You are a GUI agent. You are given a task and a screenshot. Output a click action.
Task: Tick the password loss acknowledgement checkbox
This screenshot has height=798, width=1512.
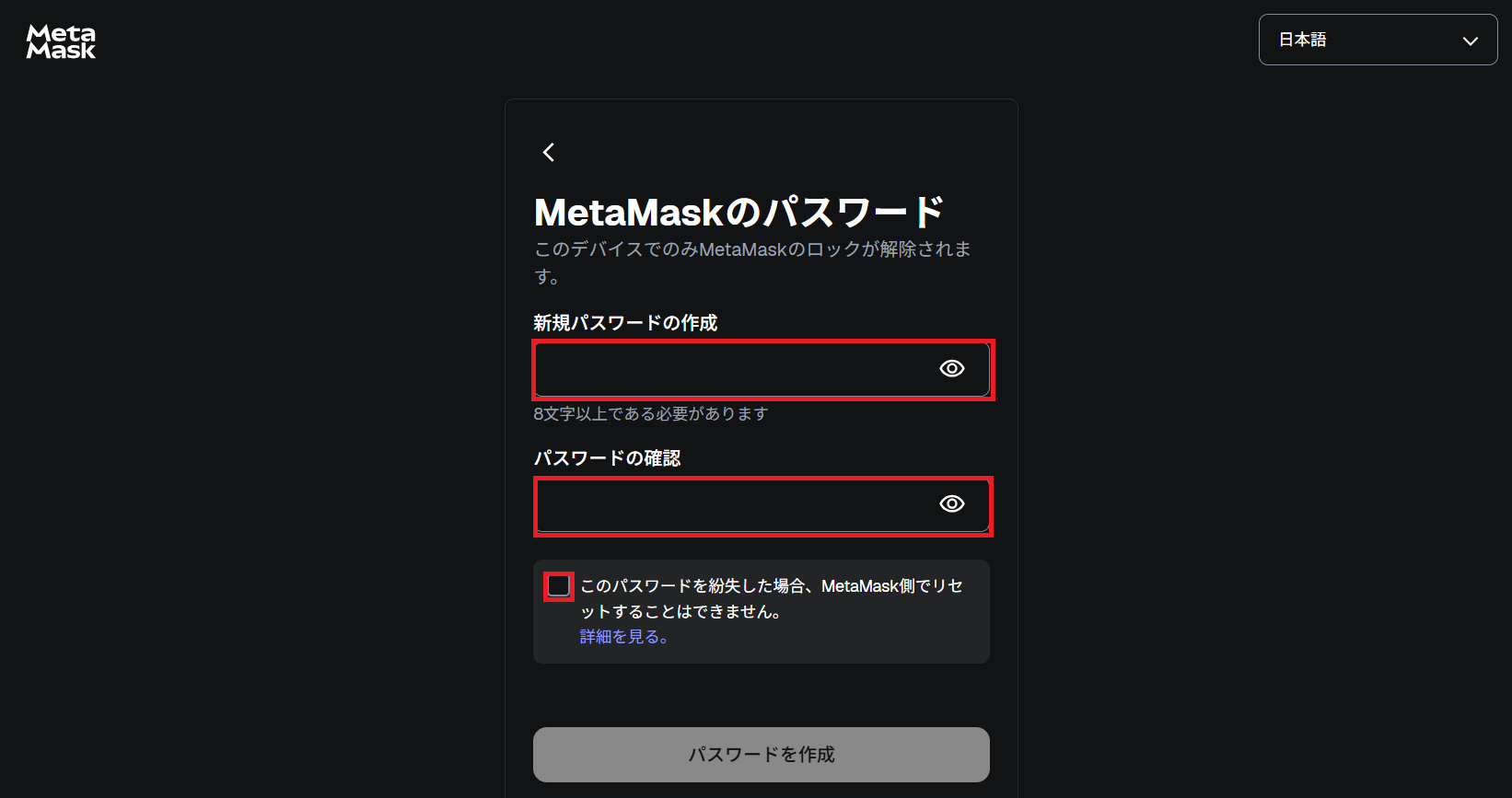pos(559,586)
